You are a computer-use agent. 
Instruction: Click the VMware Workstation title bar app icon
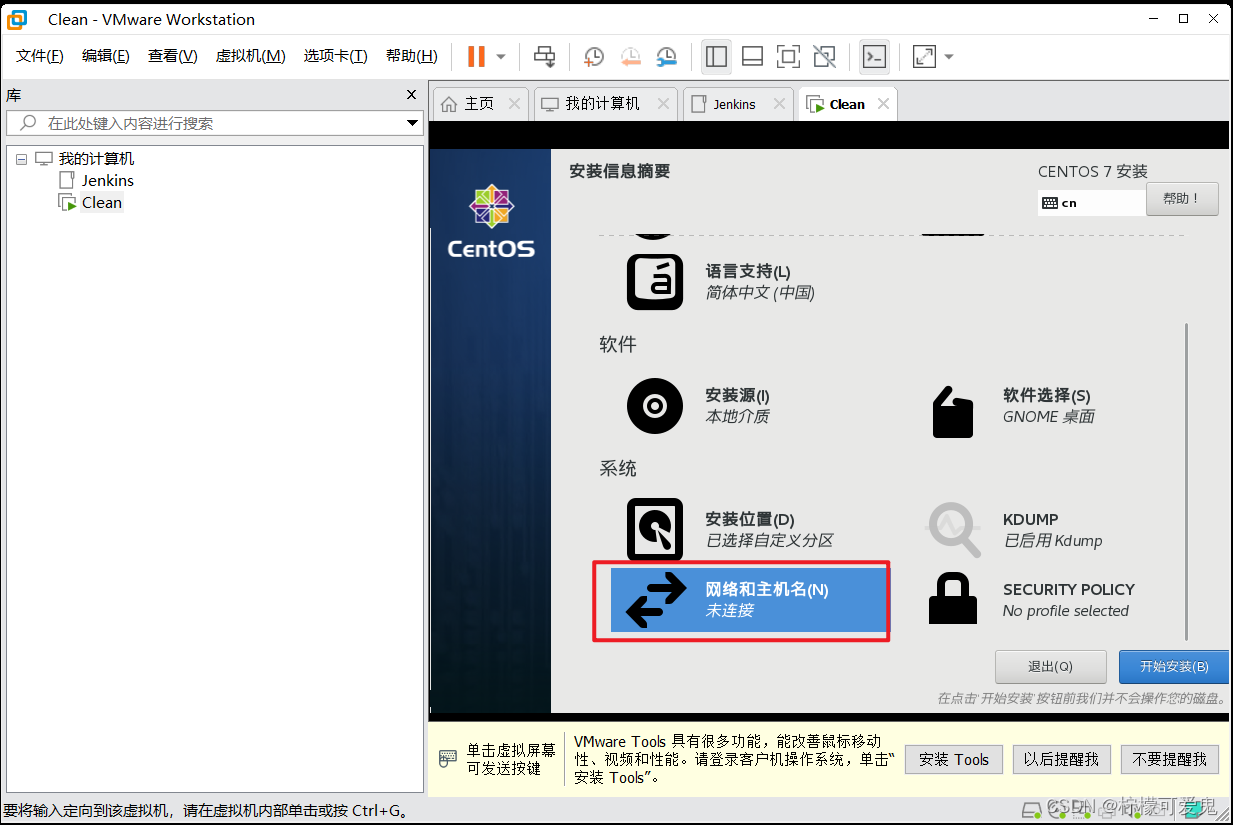pyautogui.click(x=17, y=19)
